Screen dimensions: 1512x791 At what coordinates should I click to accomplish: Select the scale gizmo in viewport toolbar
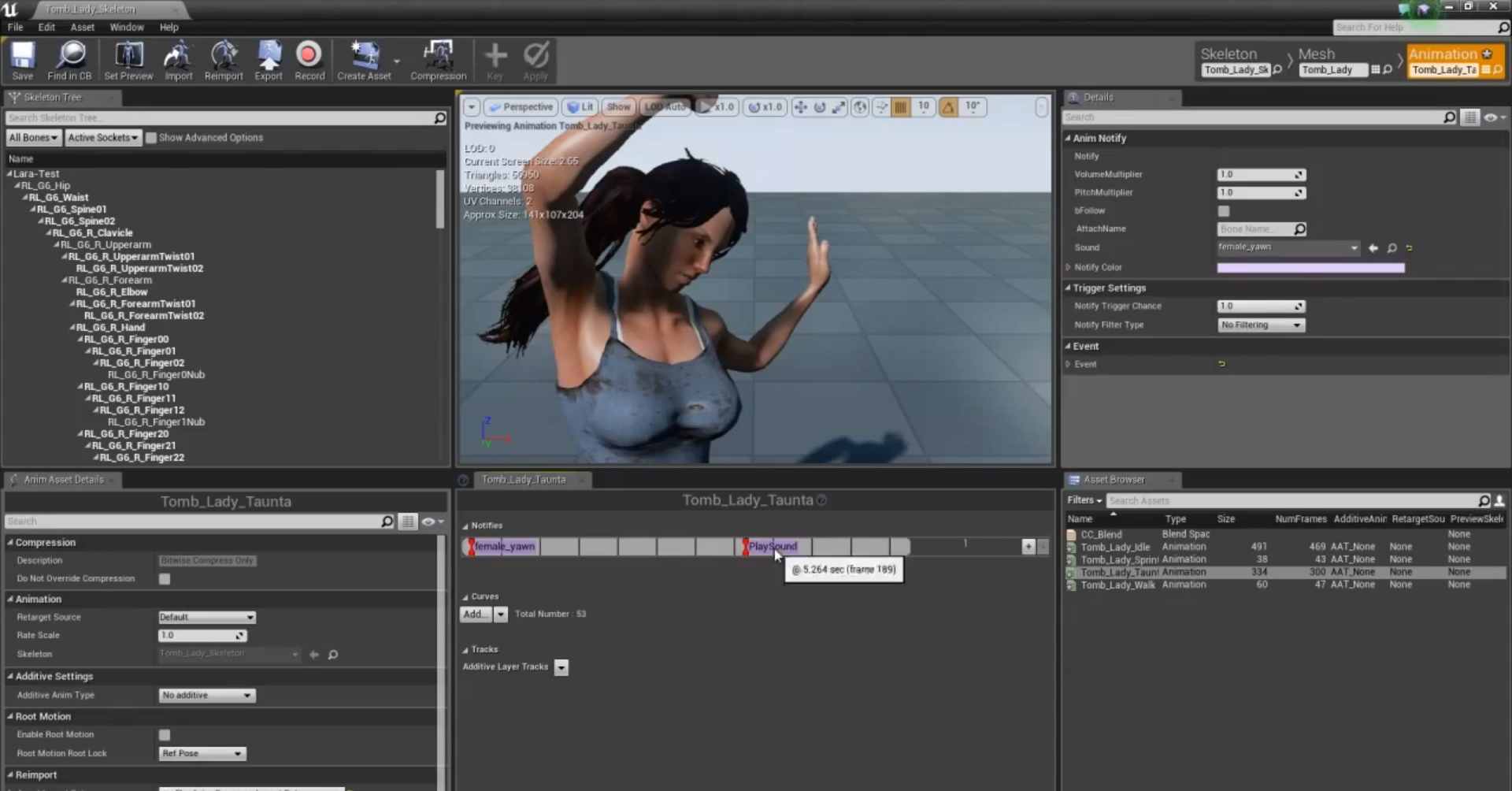pyautogui.click(x=839, y=107)
